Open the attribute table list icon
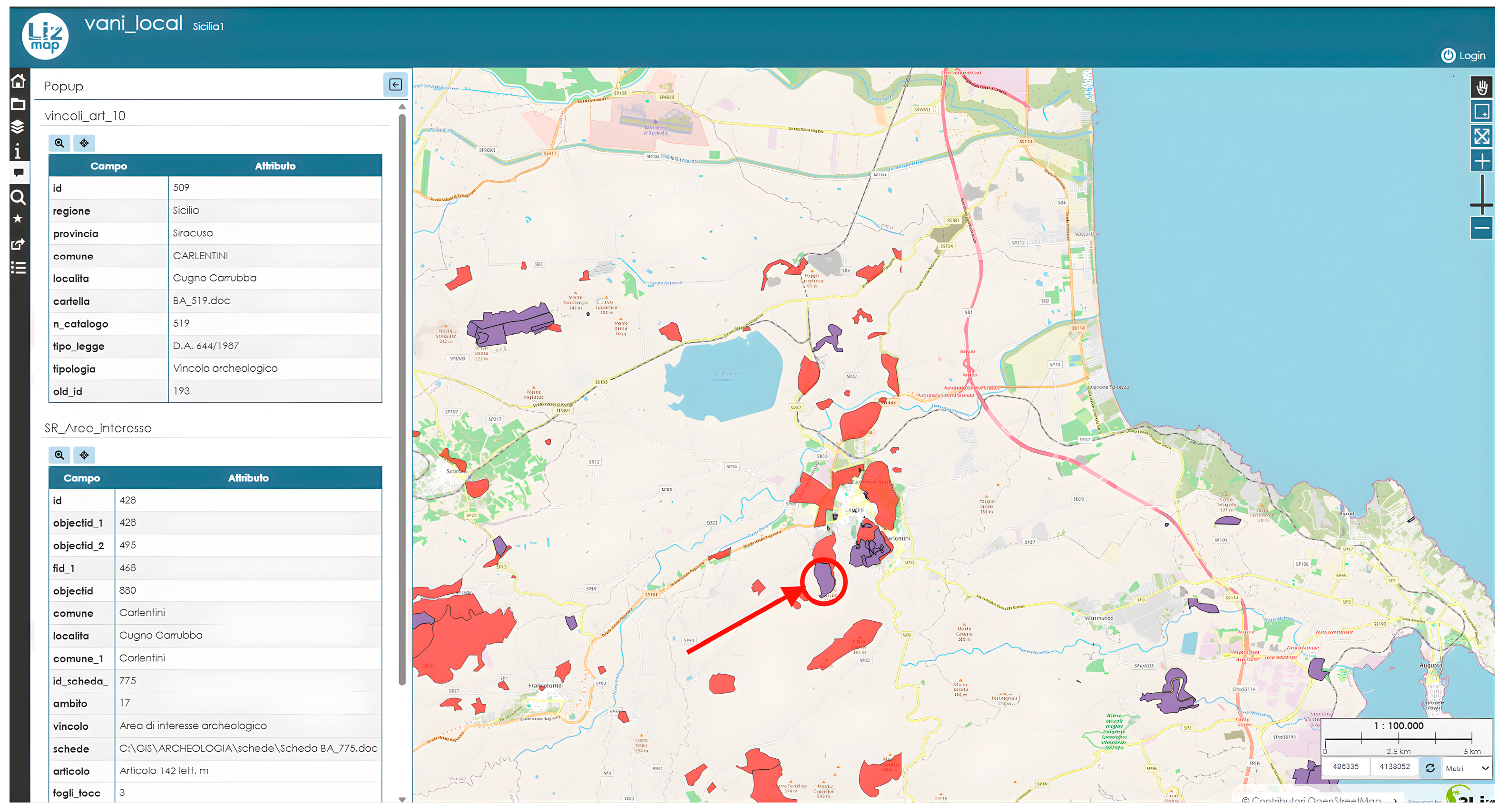The width and height of the screenshot is (1507, 812). click(x=18, y=268)
